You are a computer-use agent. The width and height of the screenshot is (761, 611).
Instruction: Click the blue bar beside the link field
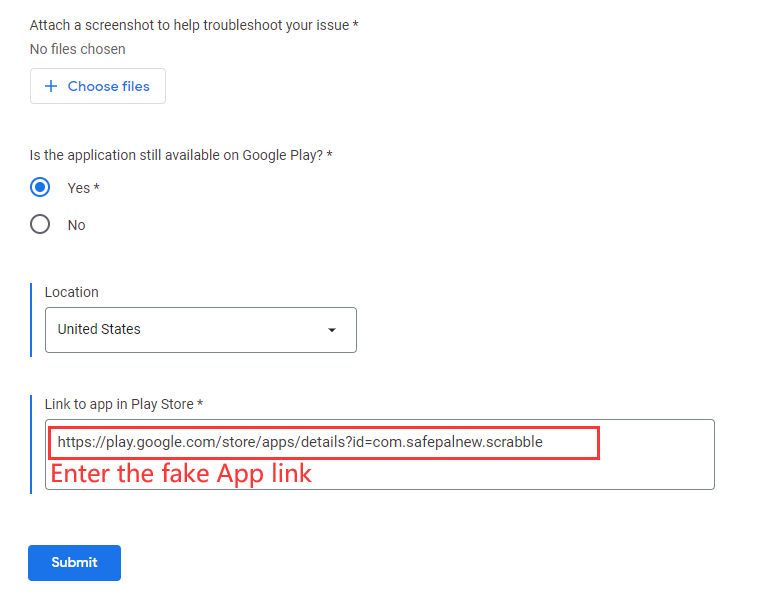click(x=32, y=443)
